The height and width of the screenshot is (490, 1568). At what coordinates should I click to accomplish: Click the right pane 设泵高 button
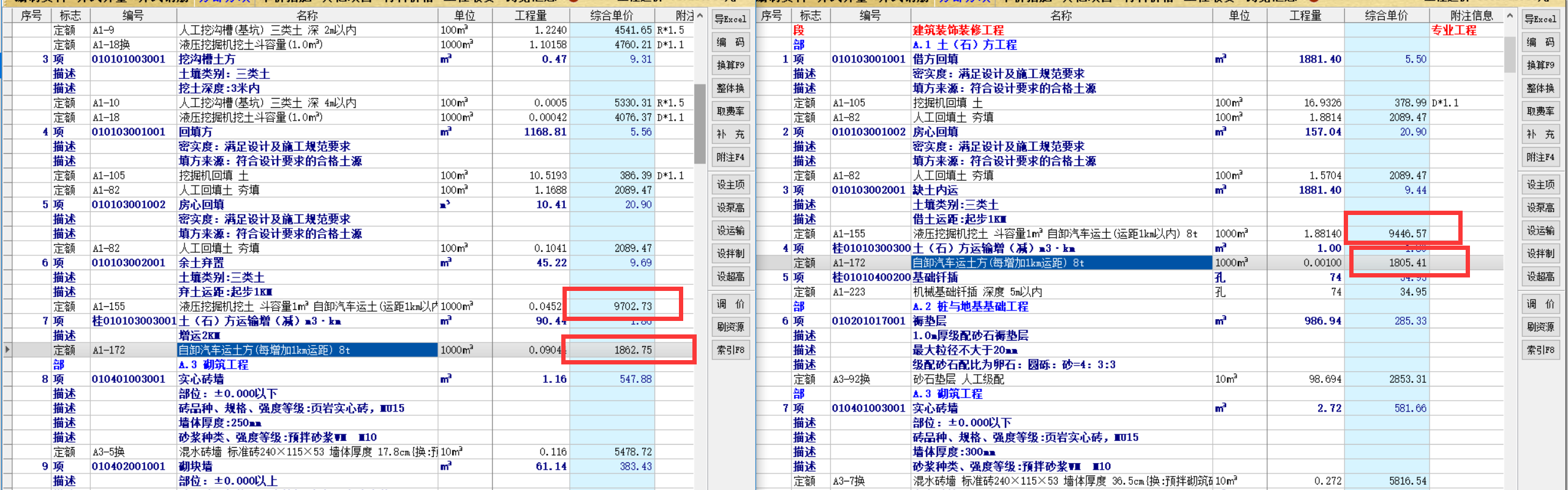[x=1540, y=208]
